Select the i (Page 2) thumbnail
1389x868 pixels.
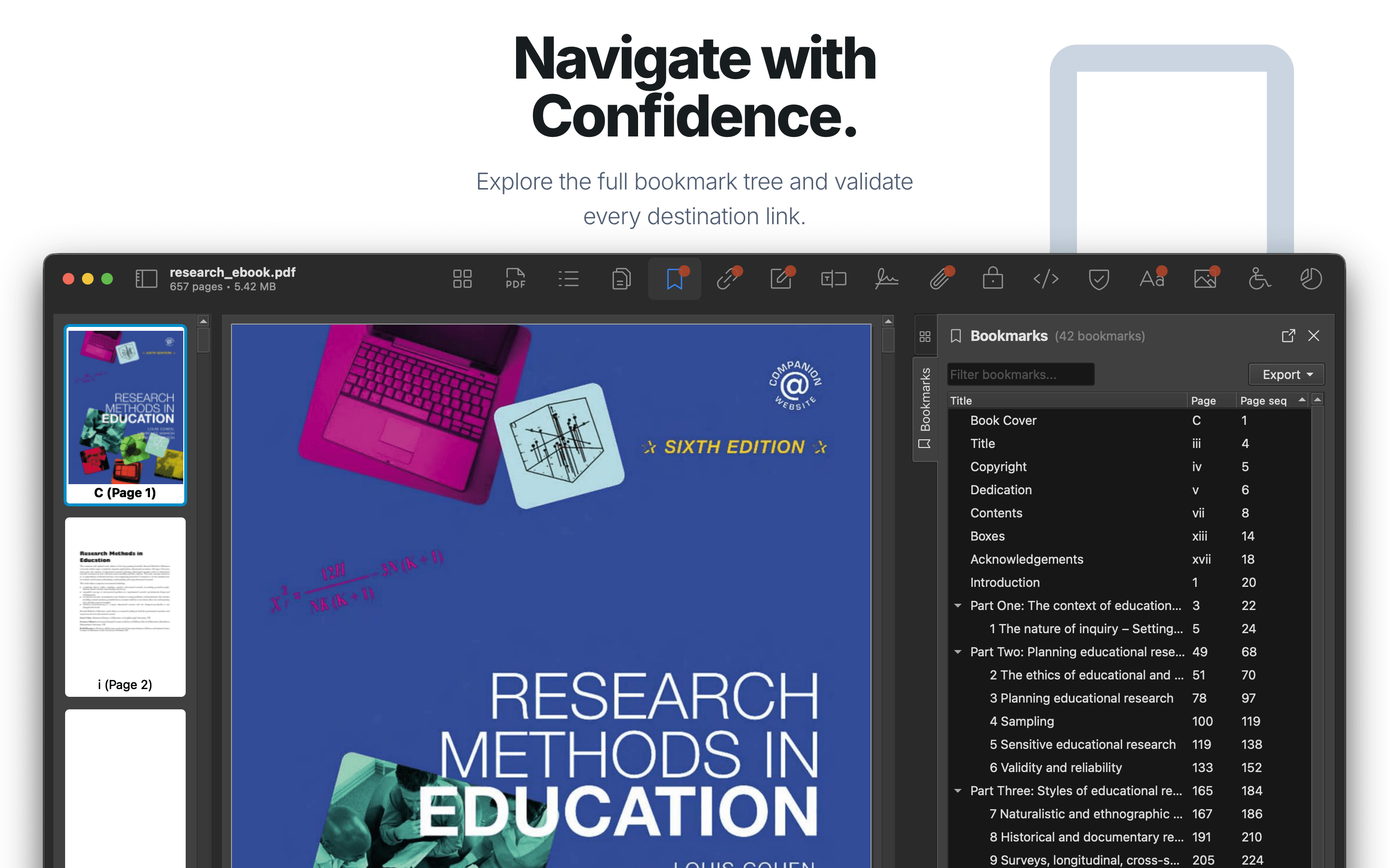(125, 607)
